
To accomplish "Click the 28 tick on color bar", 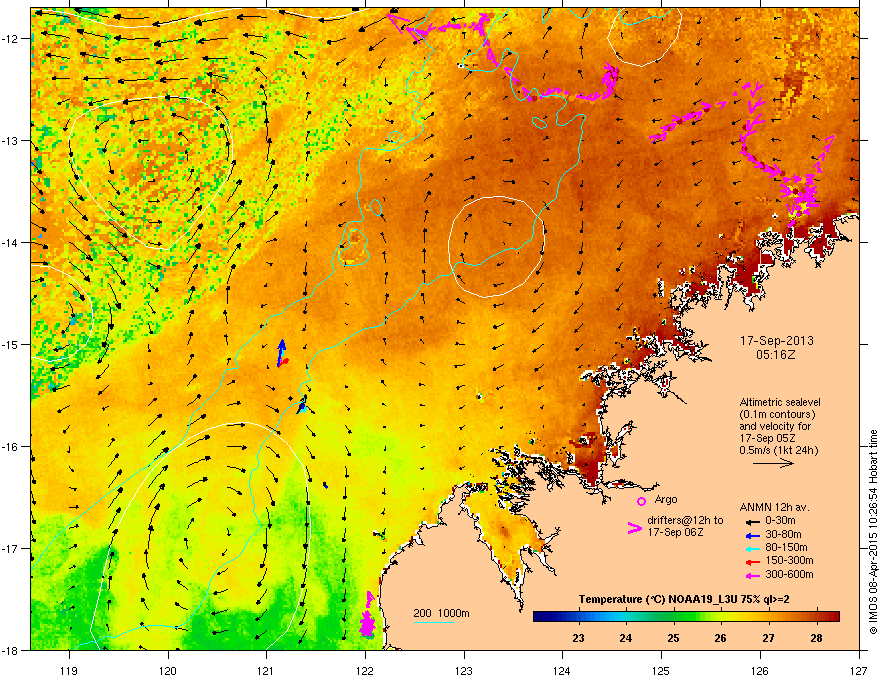I will pyautogui.click(x=817, y=638).
